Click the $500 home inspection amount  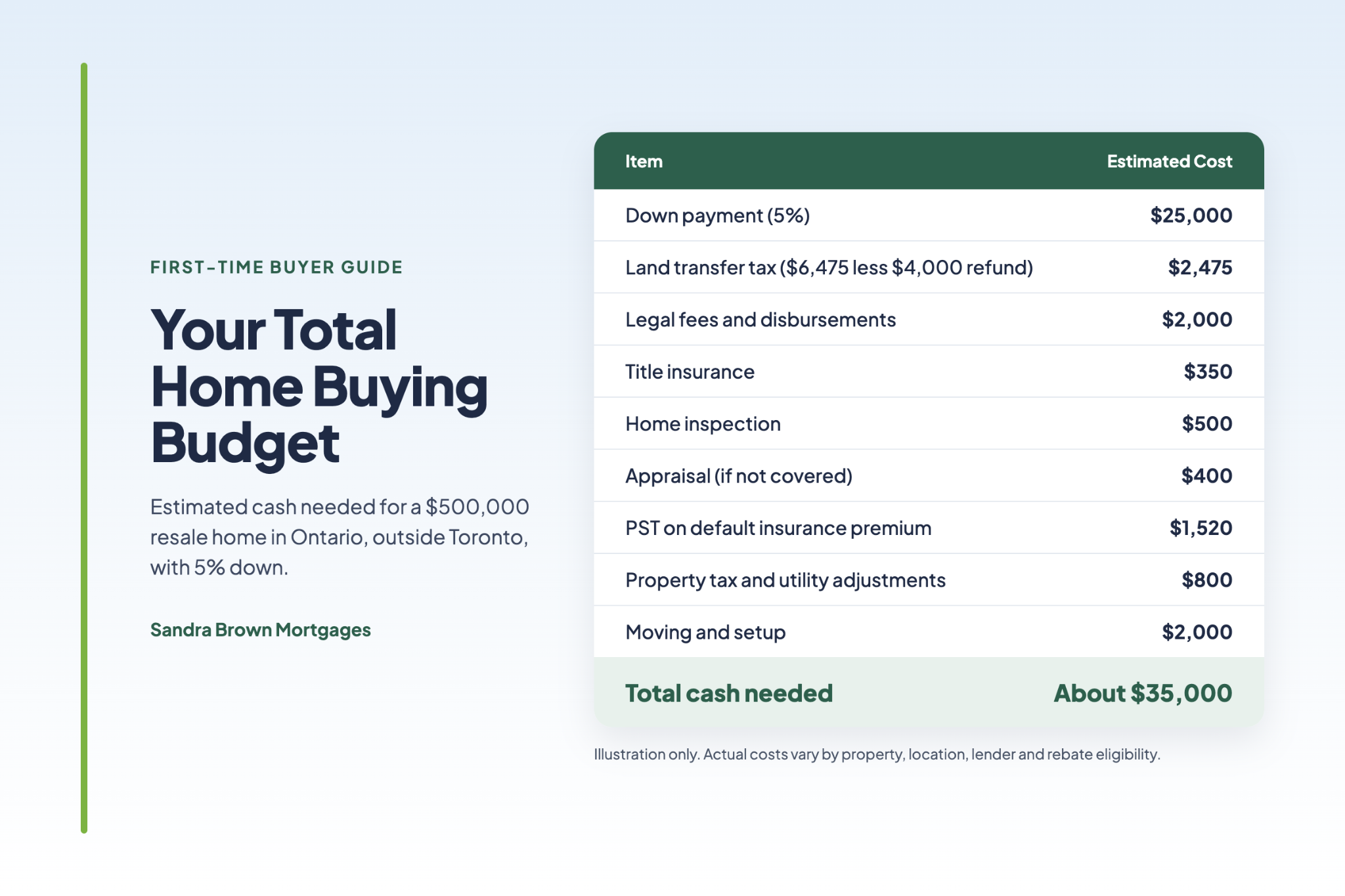pyautogui.click(x=1207, y=423)
